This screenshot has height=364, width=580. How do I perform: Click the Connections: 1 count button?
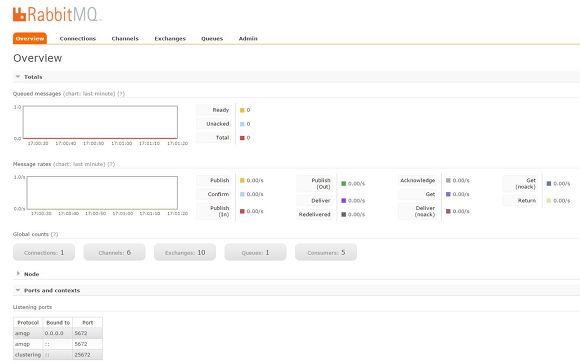pos(44,252)
